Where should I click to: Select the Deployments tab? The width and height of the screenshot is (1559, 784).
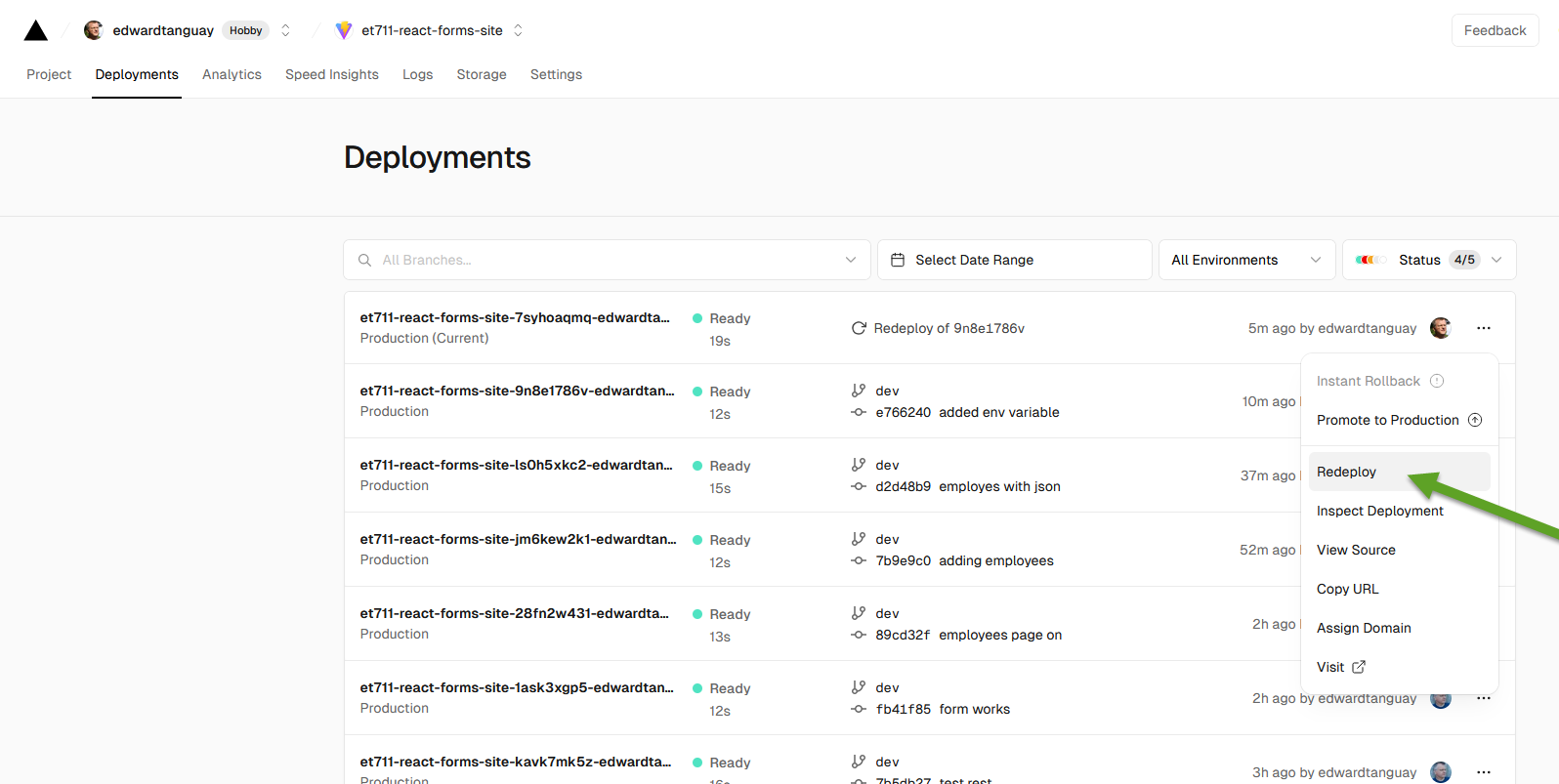pos(137,74)
